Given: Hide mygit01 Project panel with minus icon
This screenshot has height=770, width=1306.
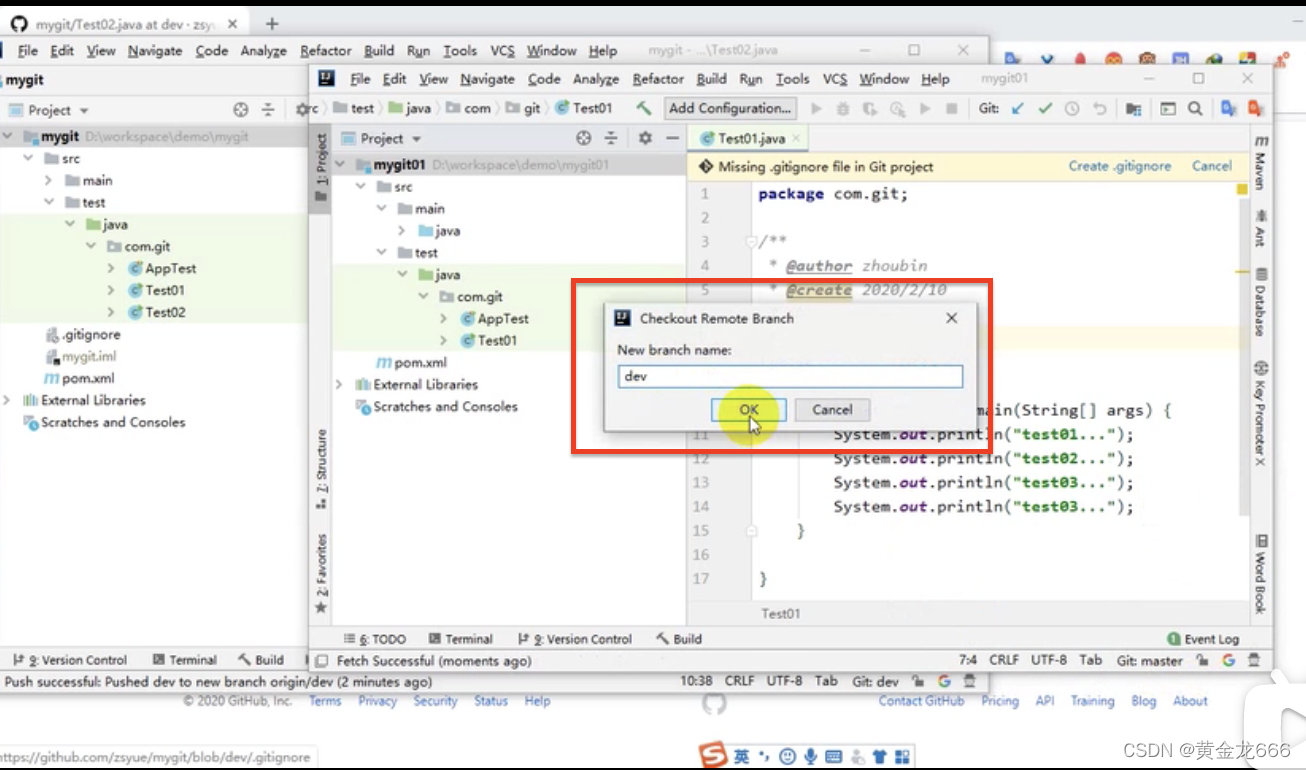Looking at the screenshot, I should tap(672, 138).
